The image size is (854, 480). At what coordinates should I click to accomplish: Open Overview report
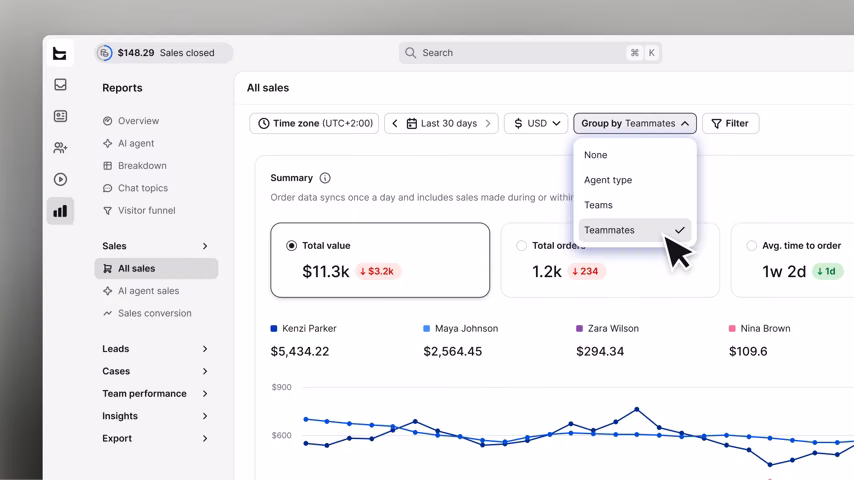138,121
